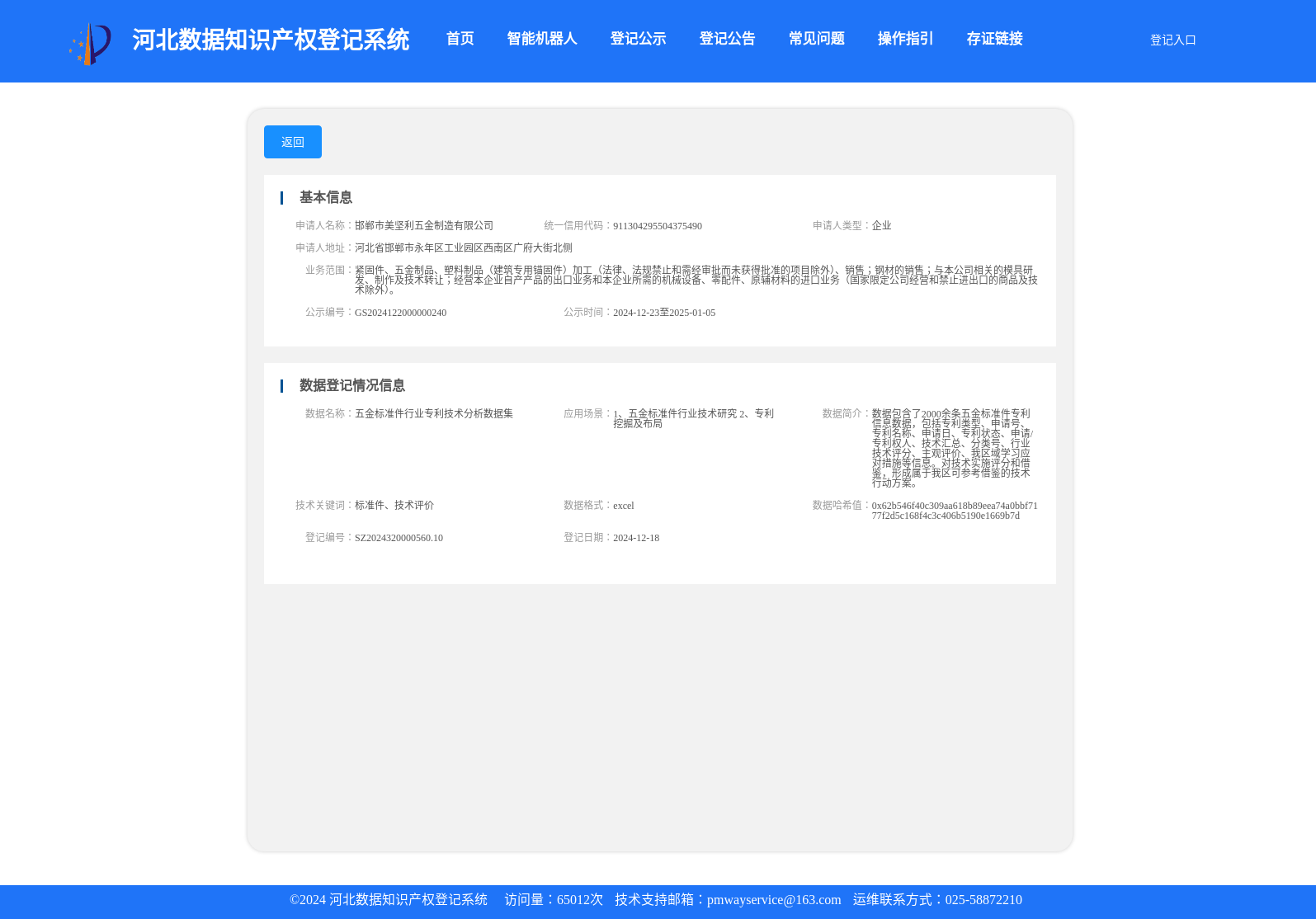
Task: Click the 数据哈希值 label
Action: pos(842,506)
